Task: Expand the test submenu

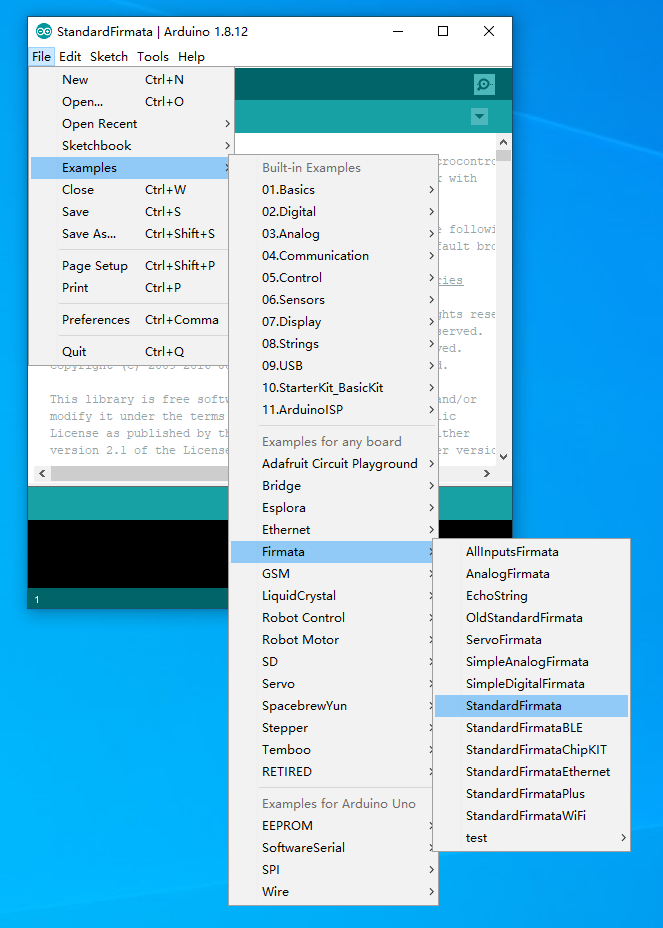Action: [532, 837]
